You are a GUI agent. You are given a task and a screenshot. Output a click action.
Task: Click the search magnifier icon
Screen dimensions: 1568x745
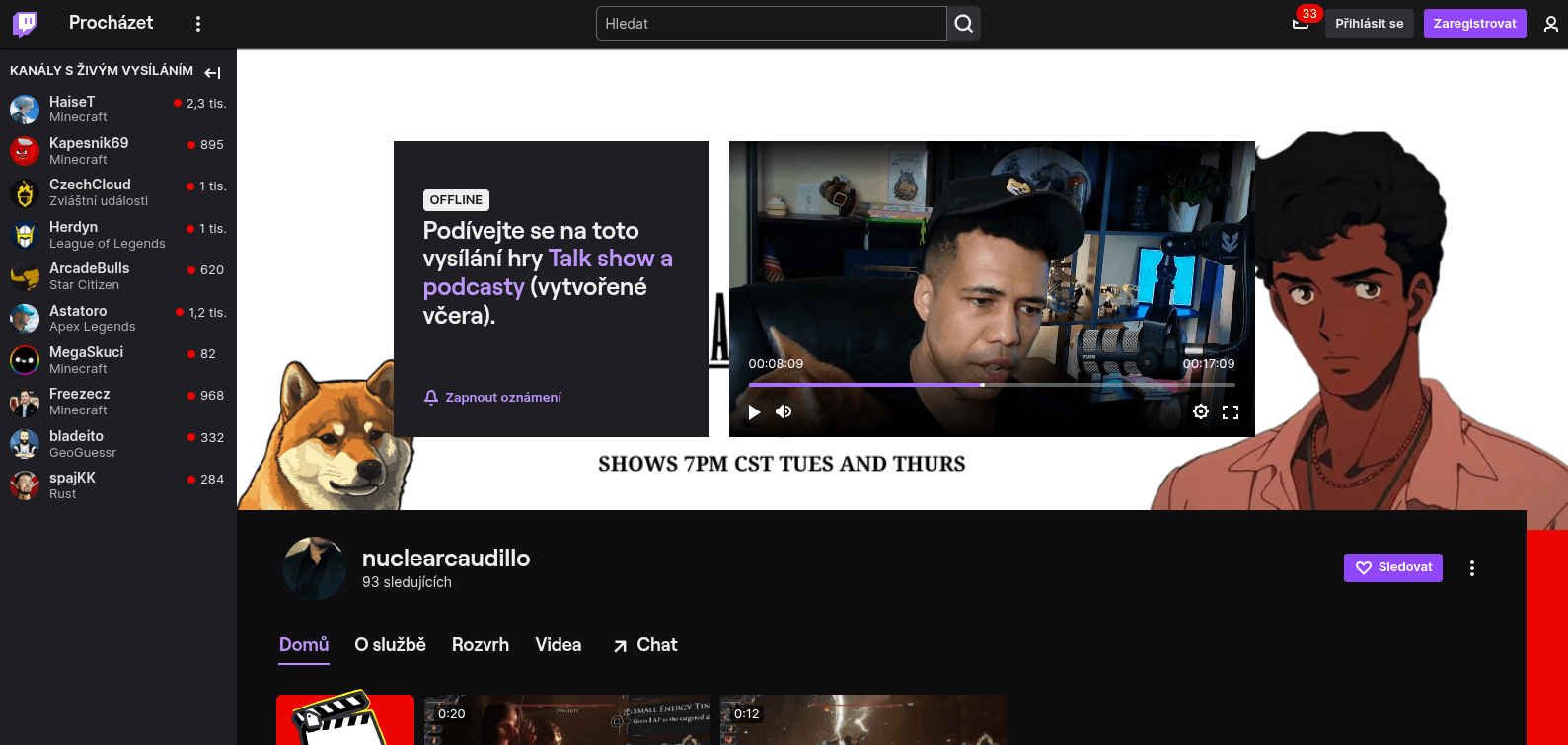click(x=964, y=24)
